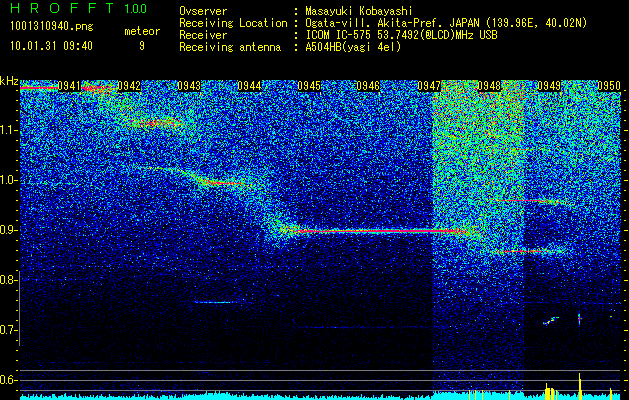The image size is (629, 400).
Task: Click the Receiving antenna label
Action: 230,47
